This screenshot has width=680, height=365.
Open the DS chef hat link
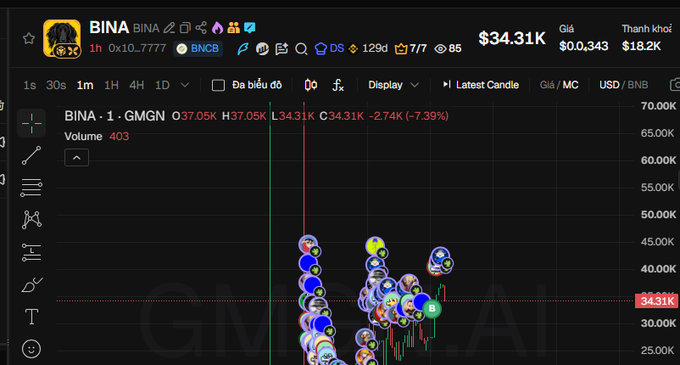pos(329,49)
